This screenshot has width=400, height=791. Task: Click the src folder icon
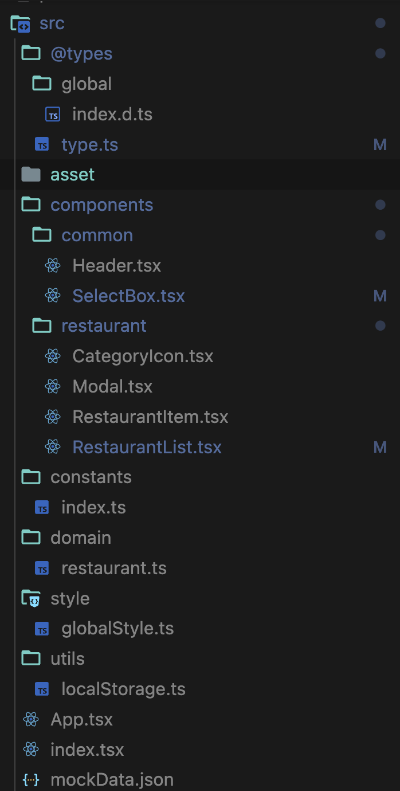[21, 24]
